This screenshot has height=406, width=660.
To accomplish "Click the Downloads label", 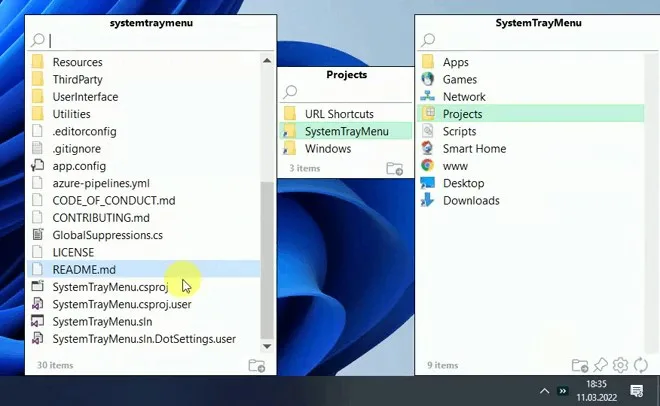I will 471,200.
